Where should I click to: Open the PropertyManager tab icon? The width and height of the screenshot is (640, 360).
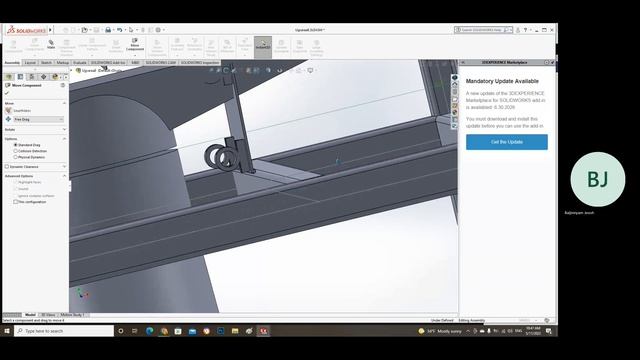pyautogui.click(x=20, y=77)
